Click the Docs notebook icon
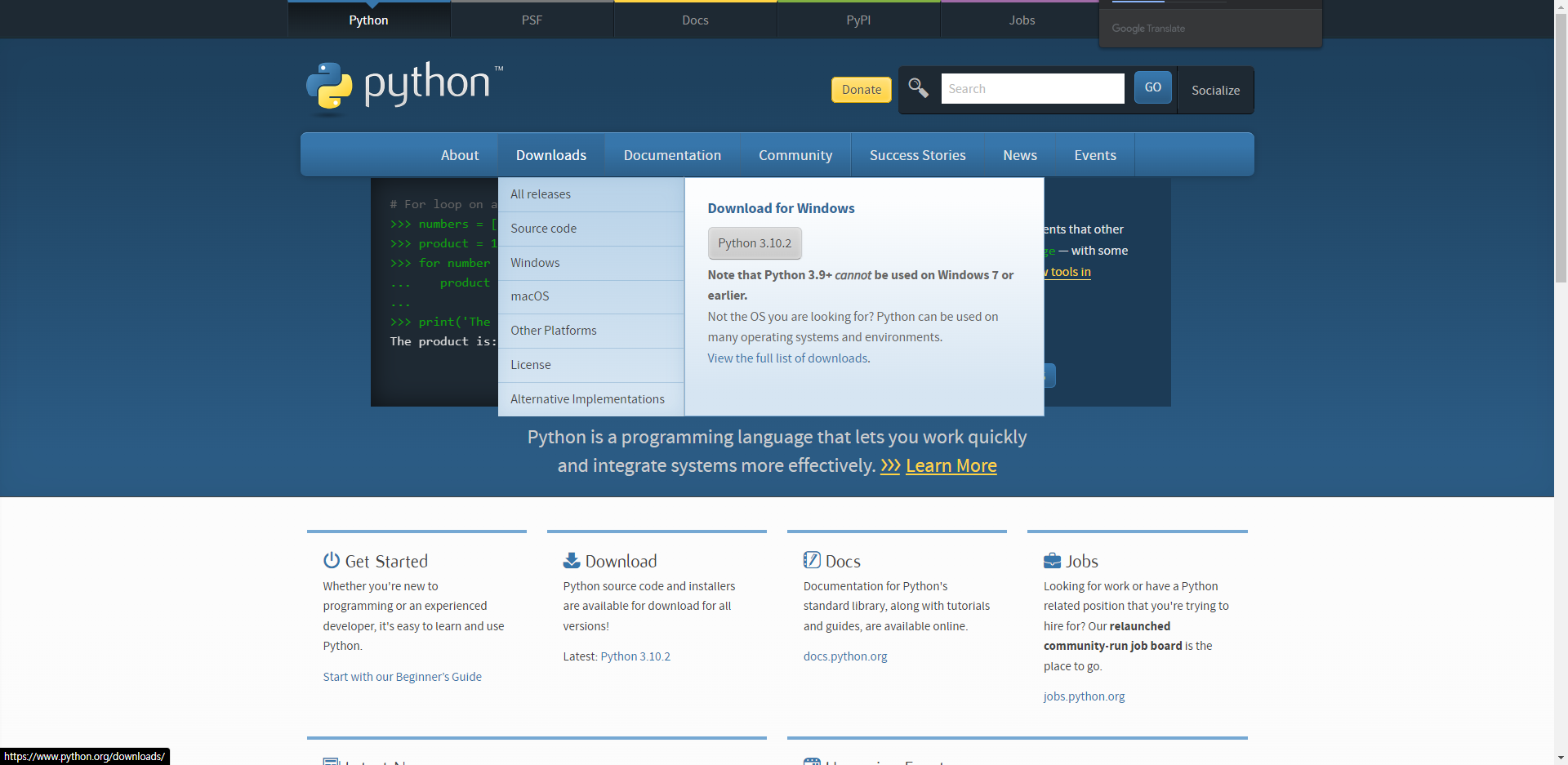Screen dimensions: 1568x765 pyautogui.click(x=812, y=560)
